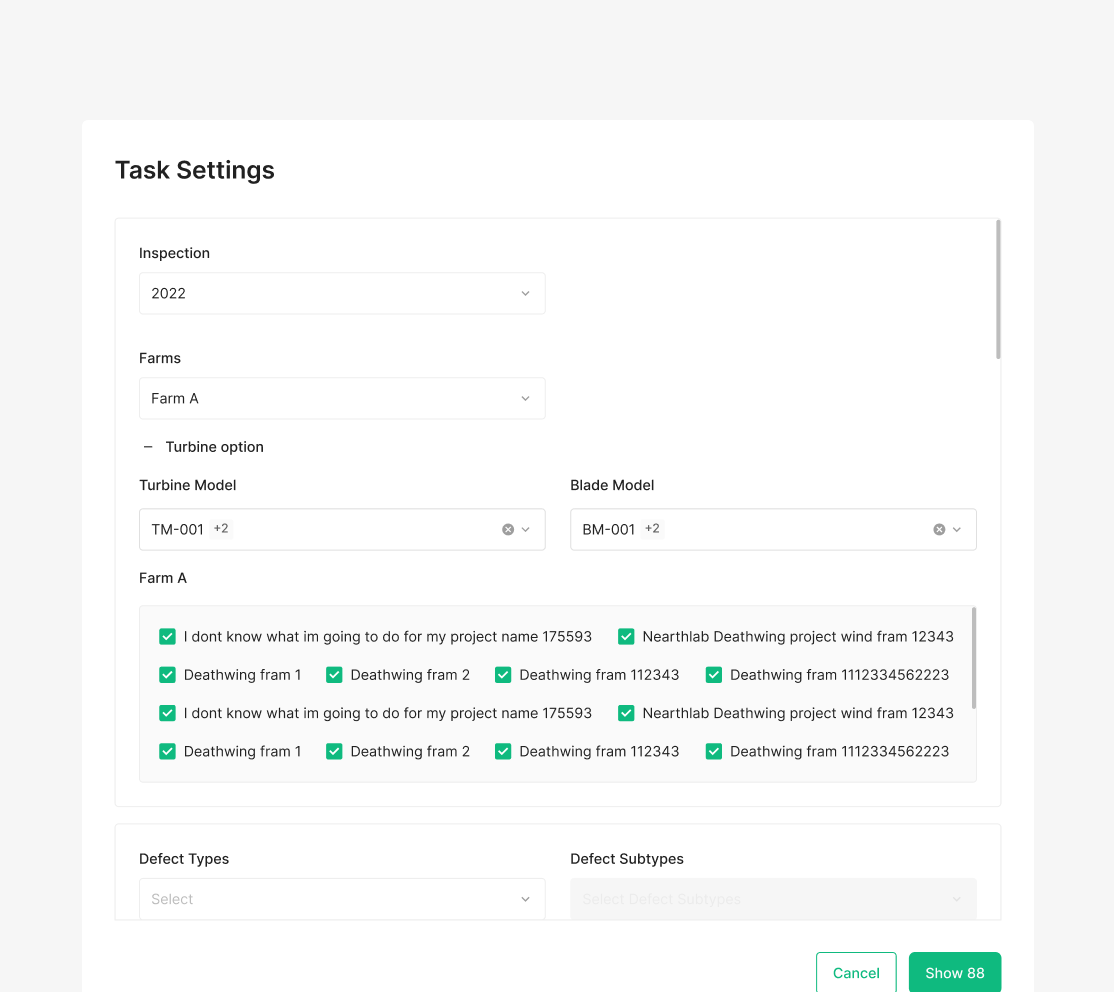The image size is (1114, 992).
Task: Click the Task Settings panel scrollbar
Action: click(998, 289)
